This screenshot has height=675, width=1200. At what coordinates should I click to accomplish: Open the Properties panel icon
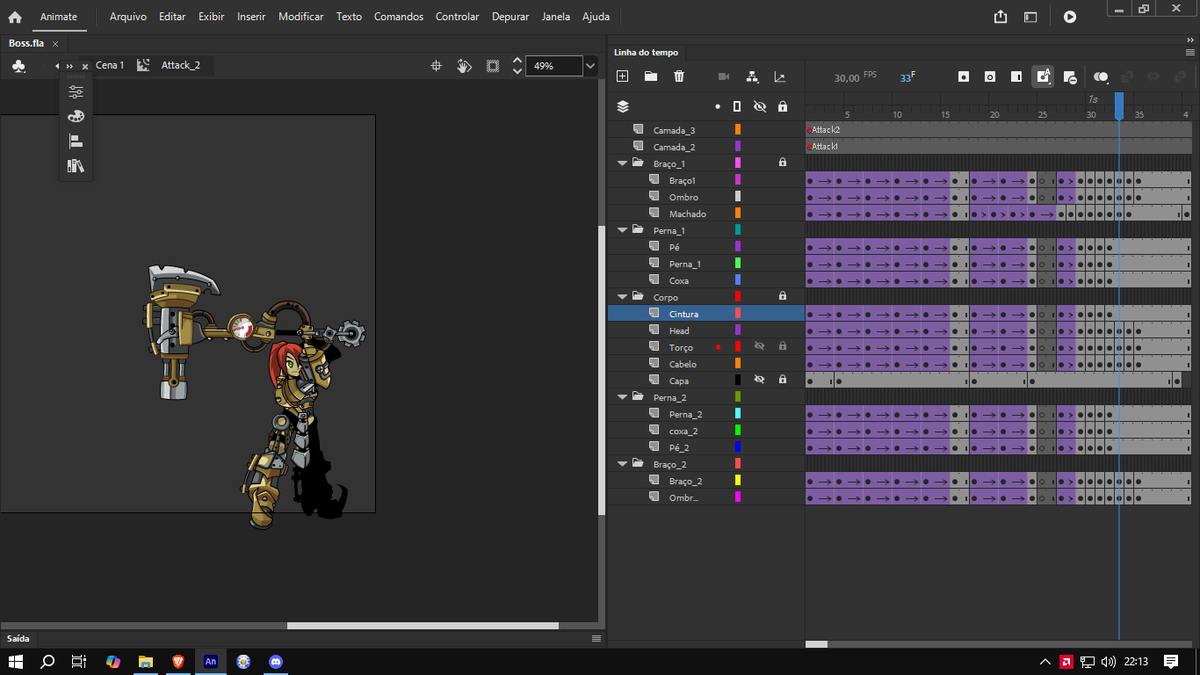[x=76, y=91]
